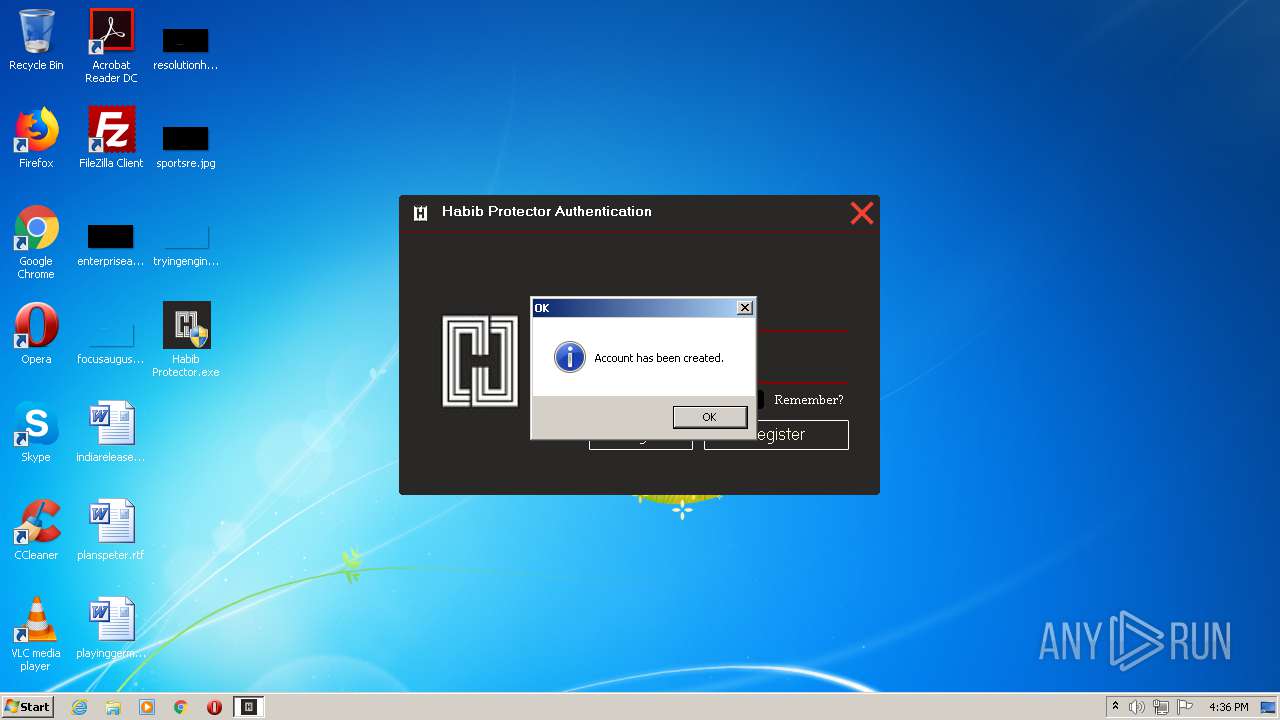Screen dimensions: 1280x720
Task: Select the enterprisea... desktop file
Action: tap(111, 246)
